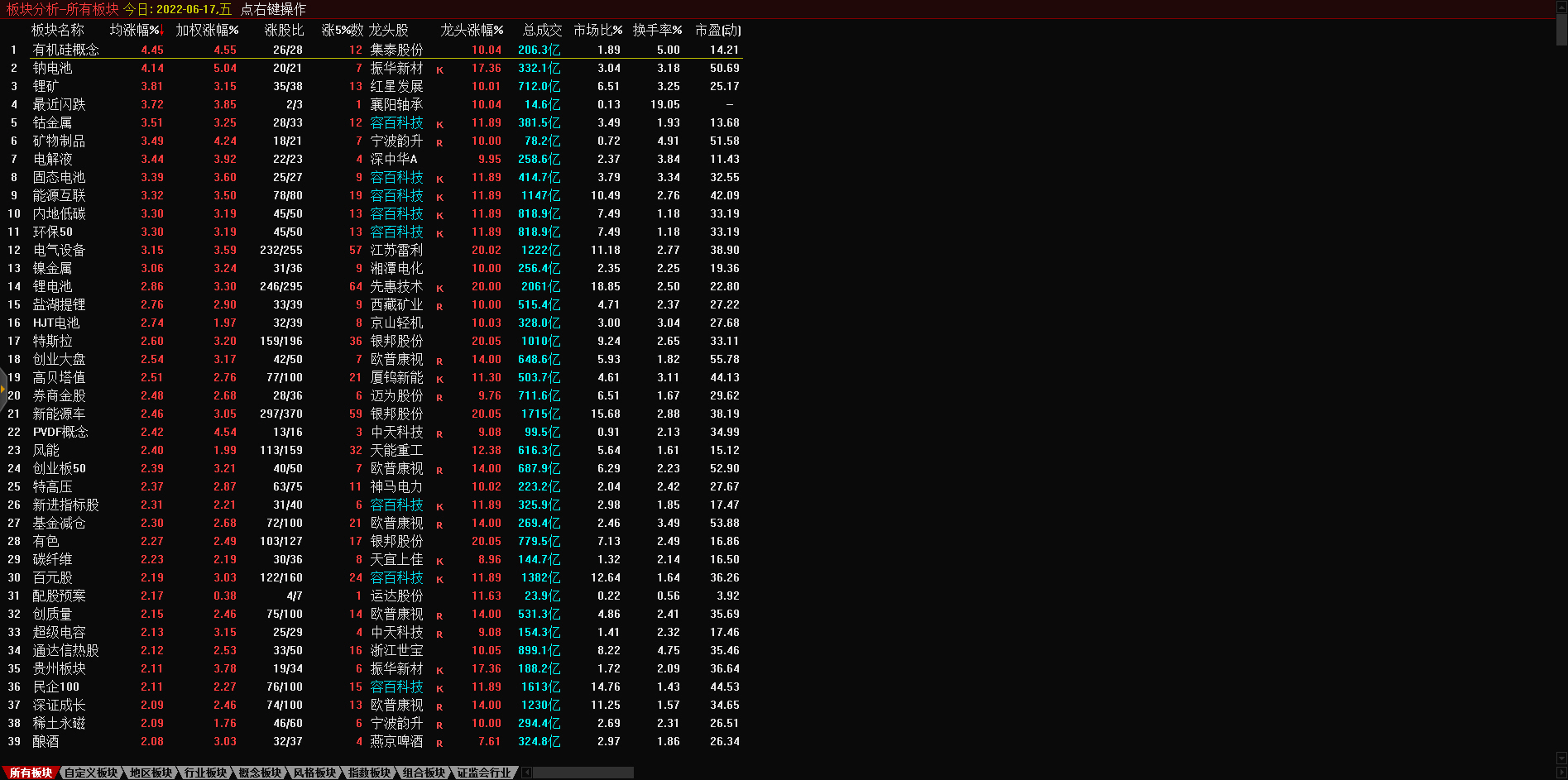Switch to the 自定义板块 tab

pos(91,773)
